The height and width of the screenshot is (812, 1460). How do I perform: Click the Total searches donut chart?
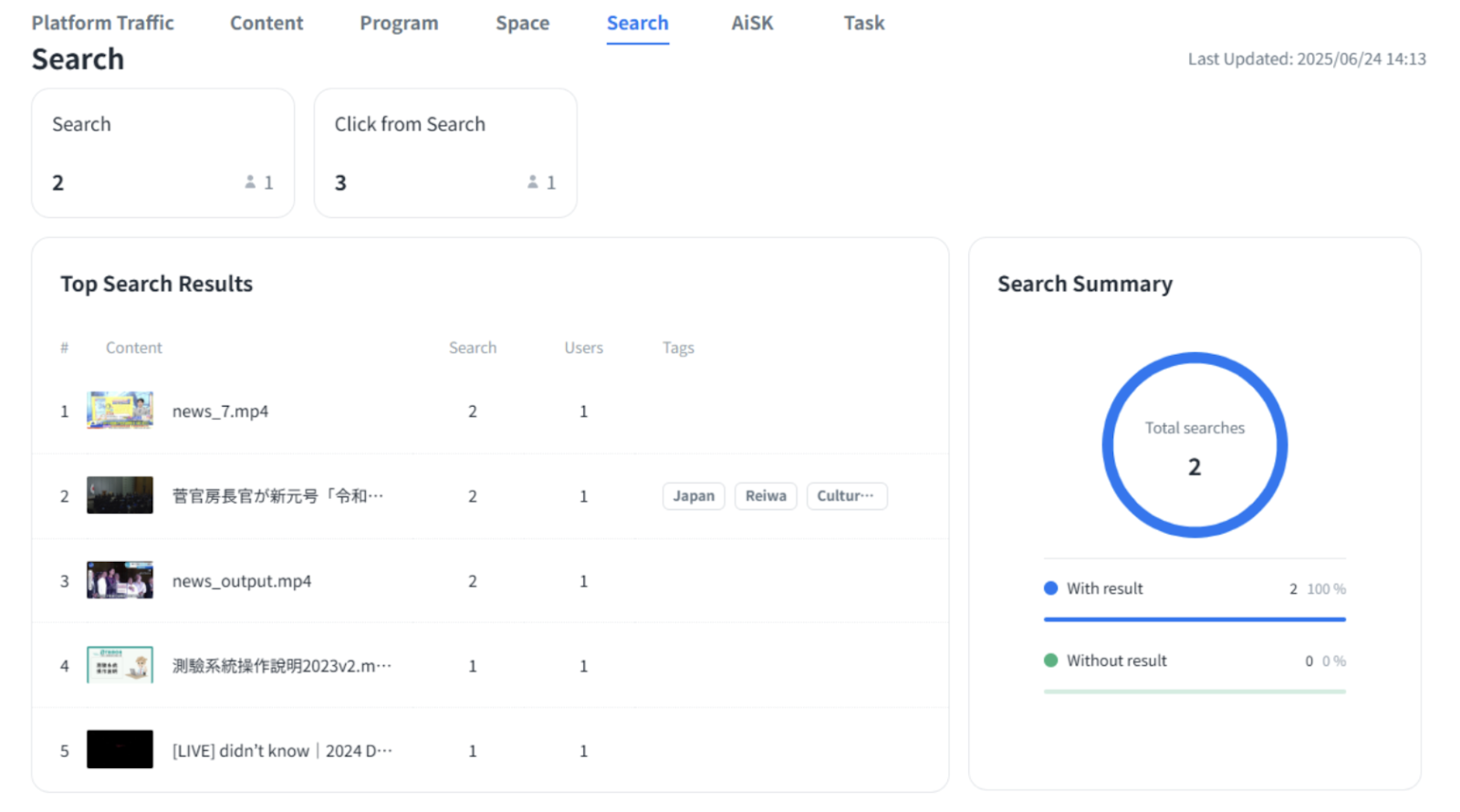1194,445
